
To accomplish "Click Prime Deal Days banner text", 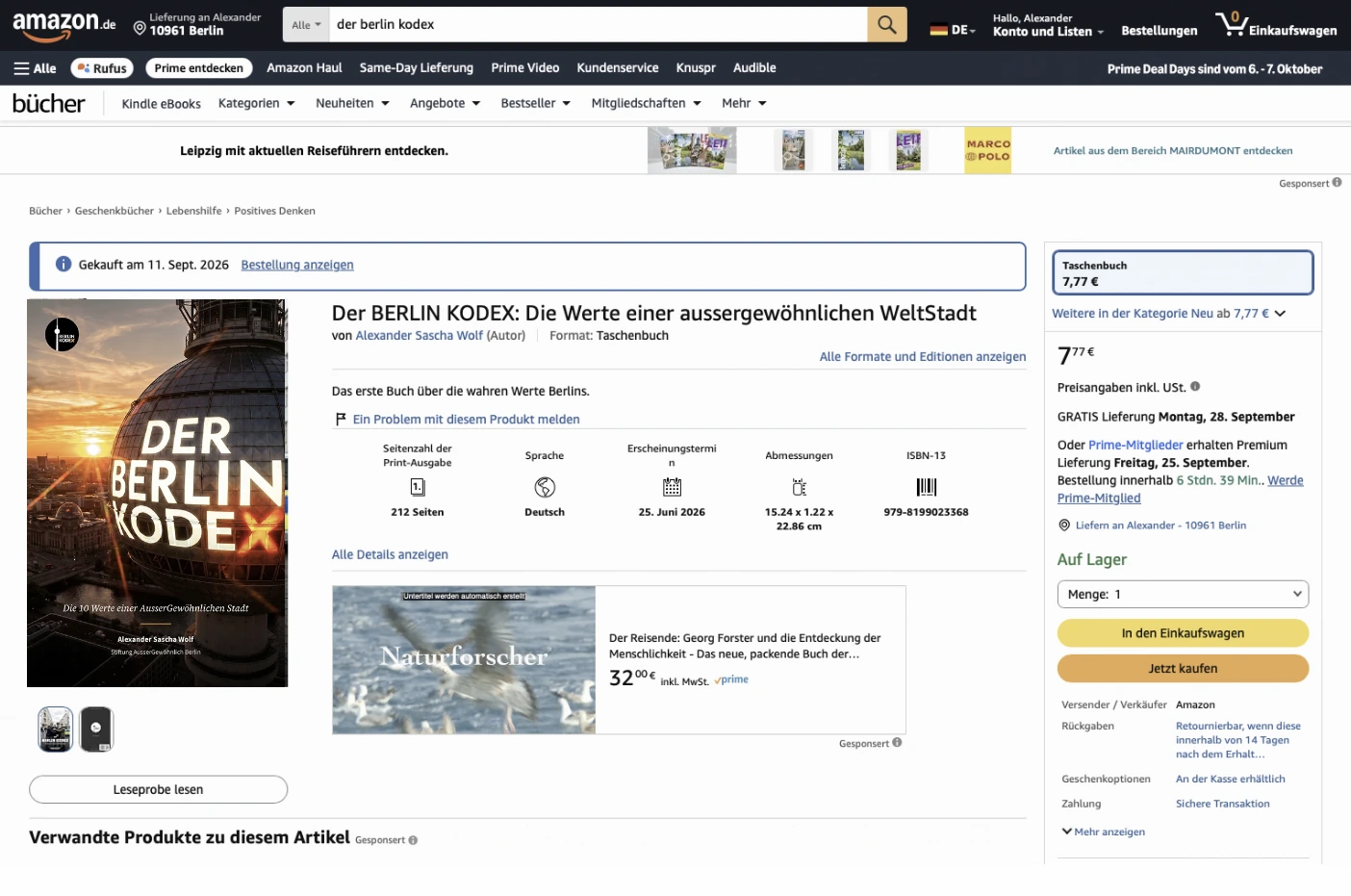I will [1214, 69].
